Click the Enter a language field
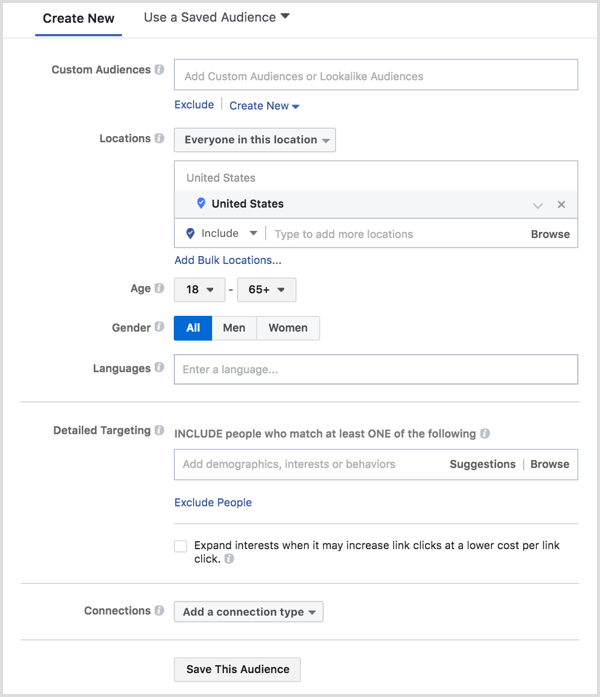This screenshot has width=600, height=697. 376,370
